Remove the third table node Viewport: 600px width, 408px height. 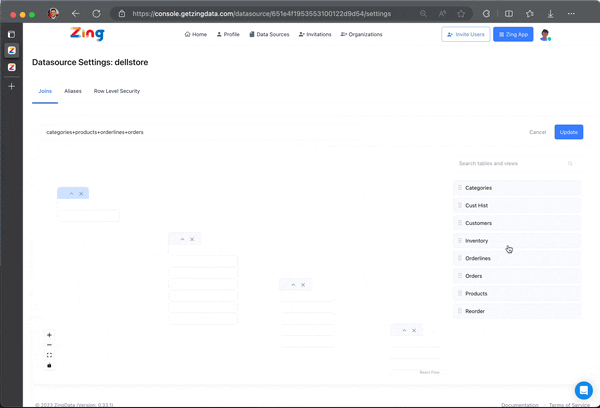point(303,285)
